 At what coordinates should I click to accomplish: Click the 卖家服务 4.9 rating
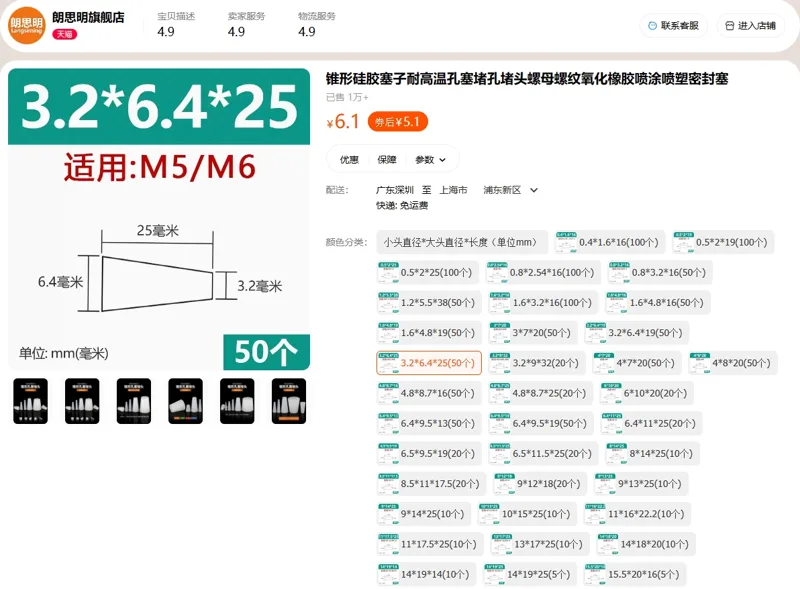pyautogui.click(x=246, y=24)
